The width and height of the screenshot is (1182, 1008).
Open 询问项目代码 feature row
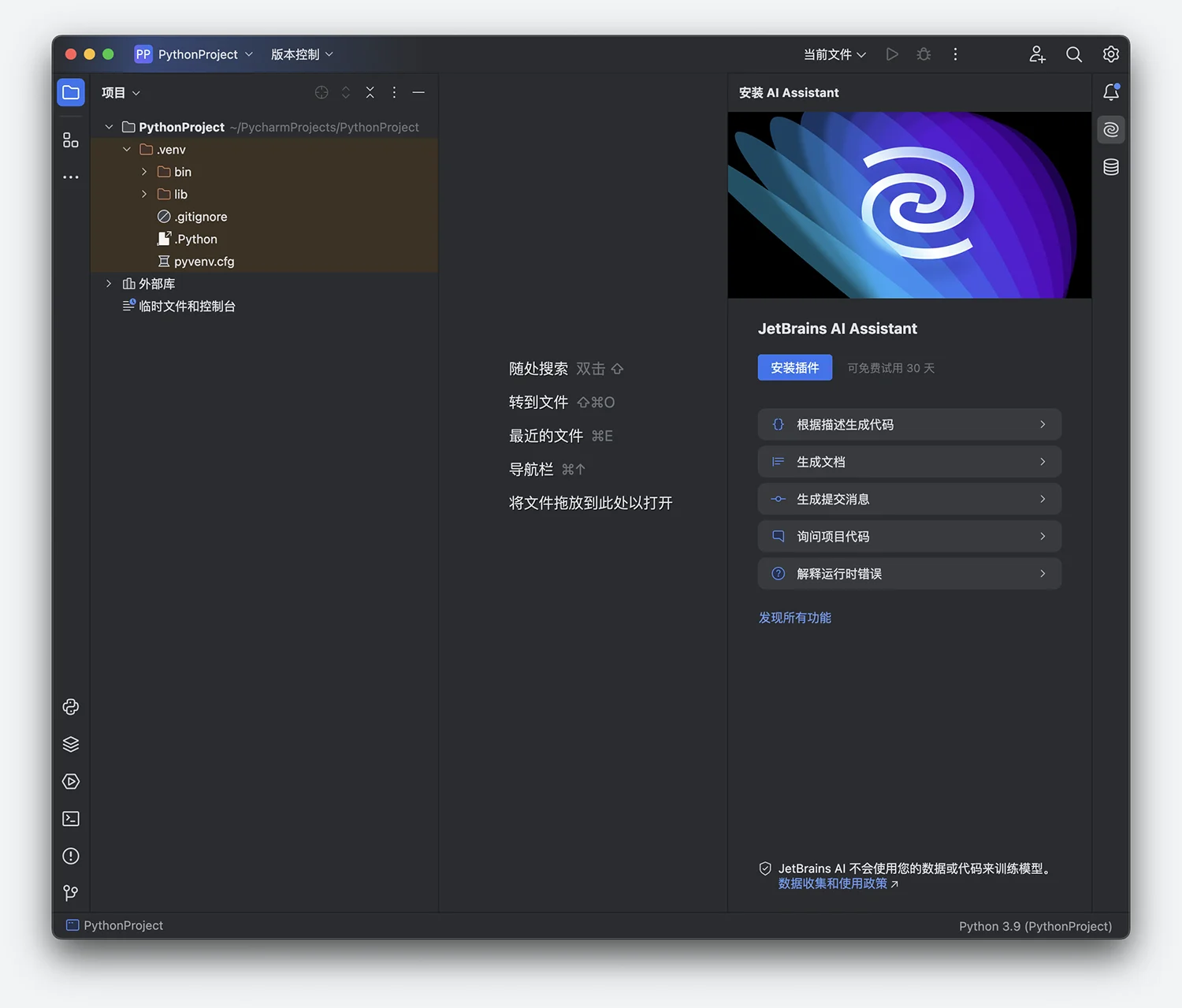(x=909, y=536)
